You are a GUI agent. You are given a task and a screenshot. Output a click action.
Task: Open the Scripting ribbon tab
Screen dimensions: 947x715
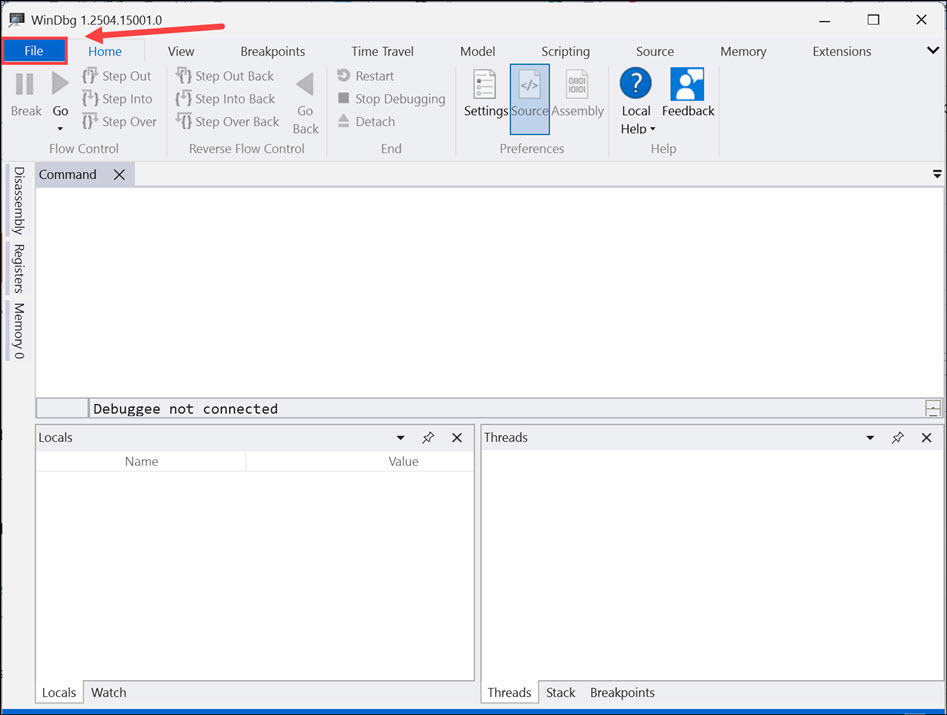tap(566, 51)
